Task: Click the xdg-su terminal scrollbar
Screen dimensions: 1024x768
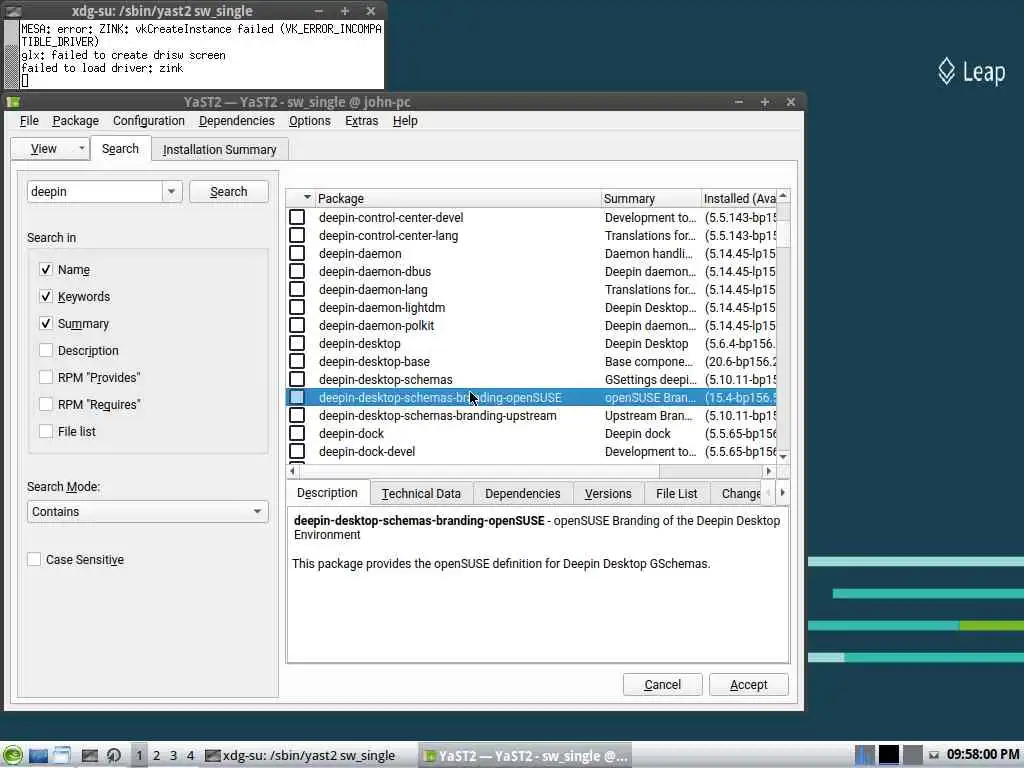Action: click(12, 54)
